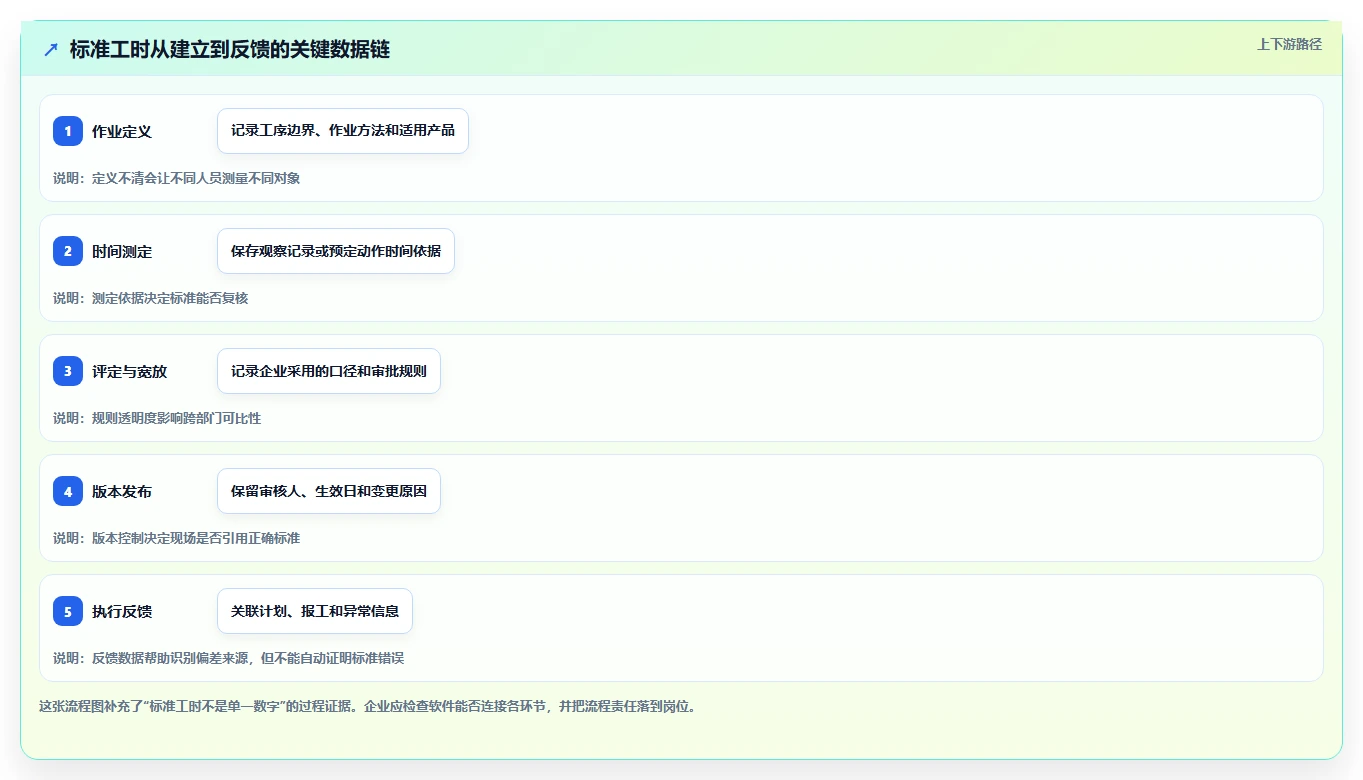This screenshot has width=1363, height=780.
Task: Click the step 3 number badge
Action: 68,371
